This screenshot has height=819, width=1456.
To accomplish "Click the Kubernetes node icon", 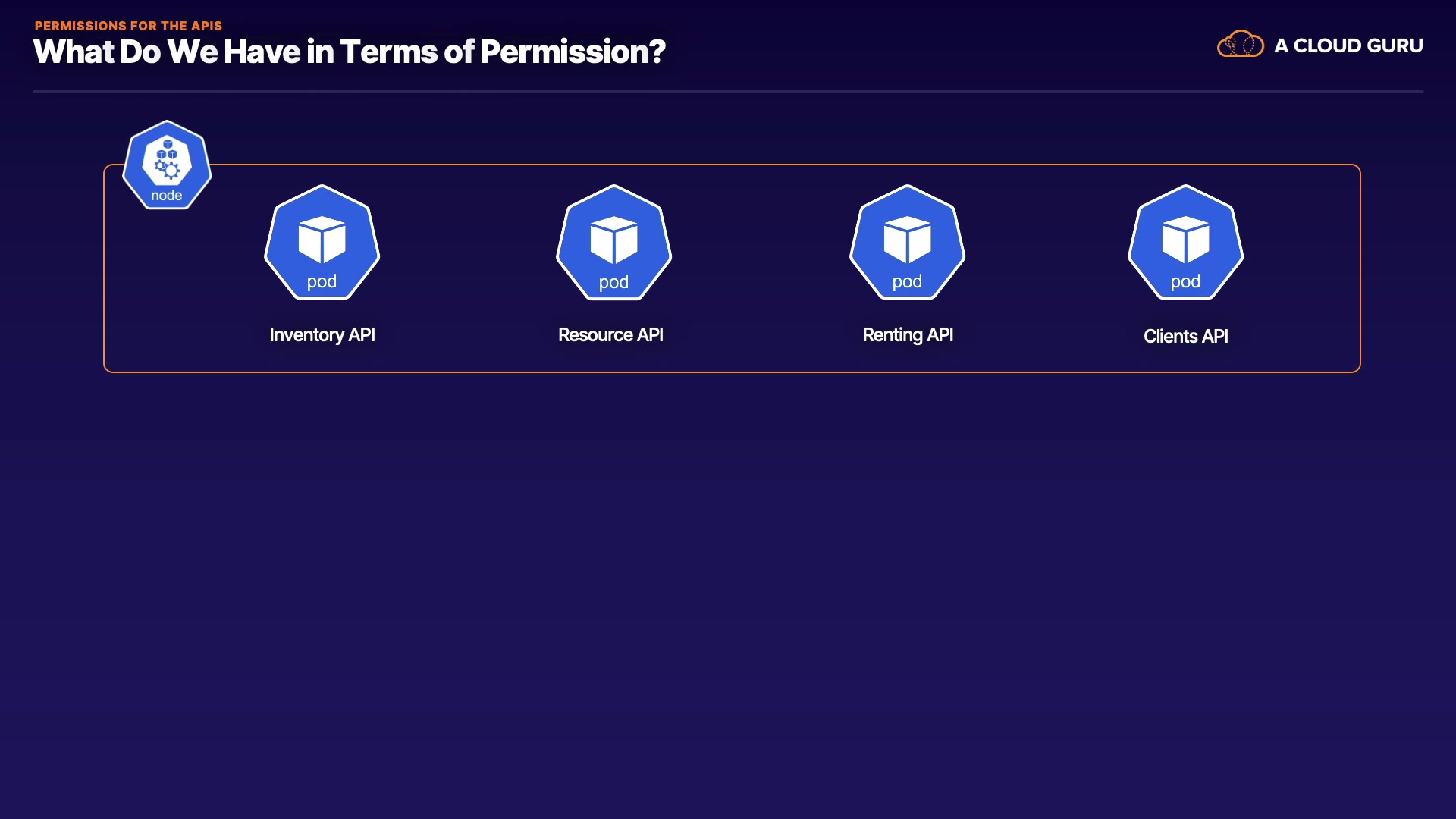I will [x=167, y=165].
